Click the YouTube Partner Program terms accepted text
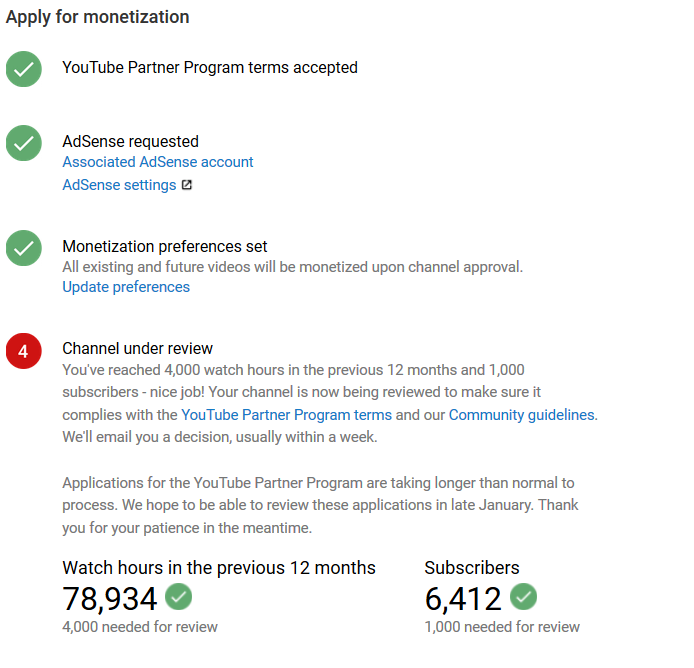This screenshot has width=694, height=668. pyautogui.click(x=210, y=68)
